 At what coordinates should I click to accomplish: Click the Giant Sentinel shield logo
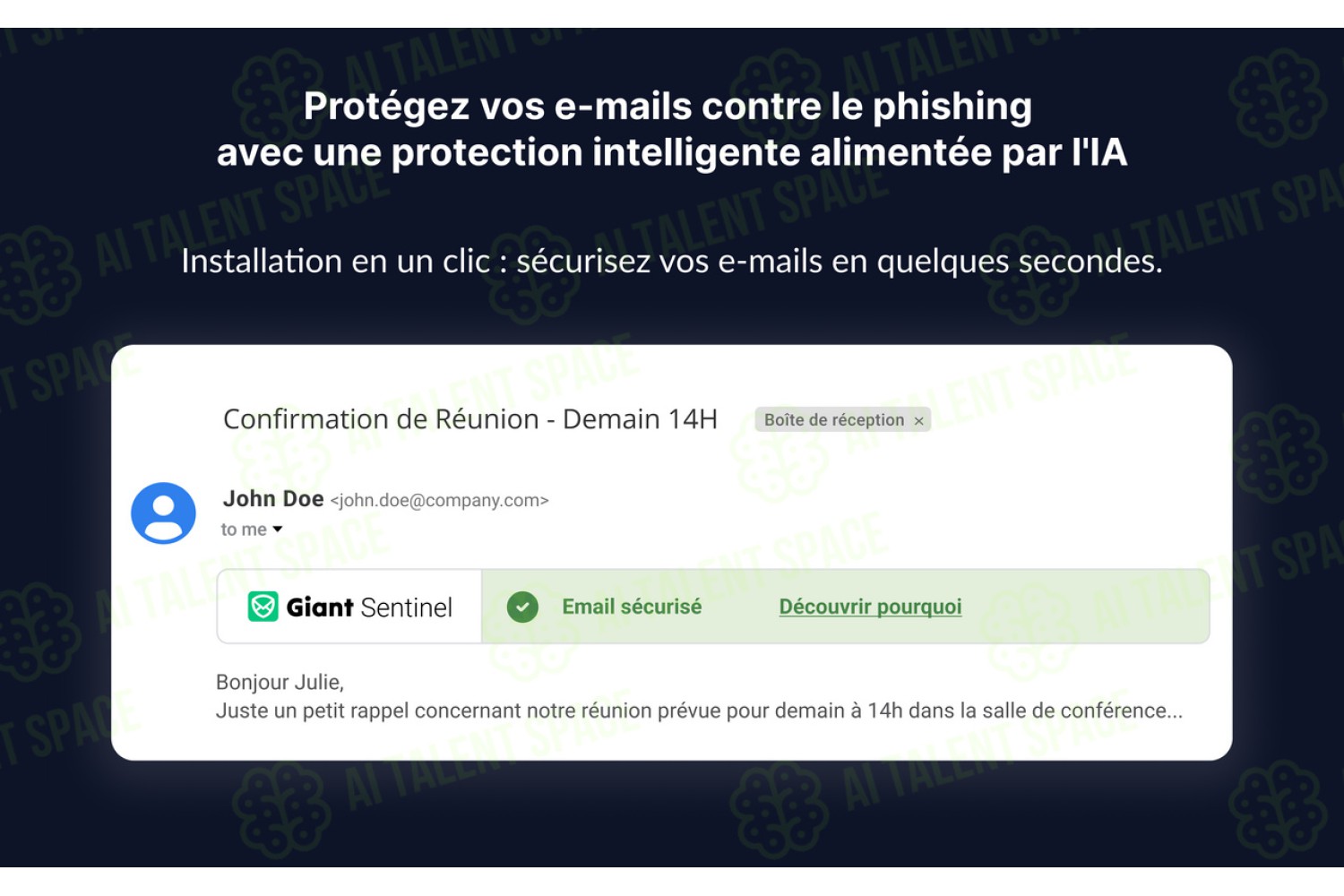click(263, 607)
